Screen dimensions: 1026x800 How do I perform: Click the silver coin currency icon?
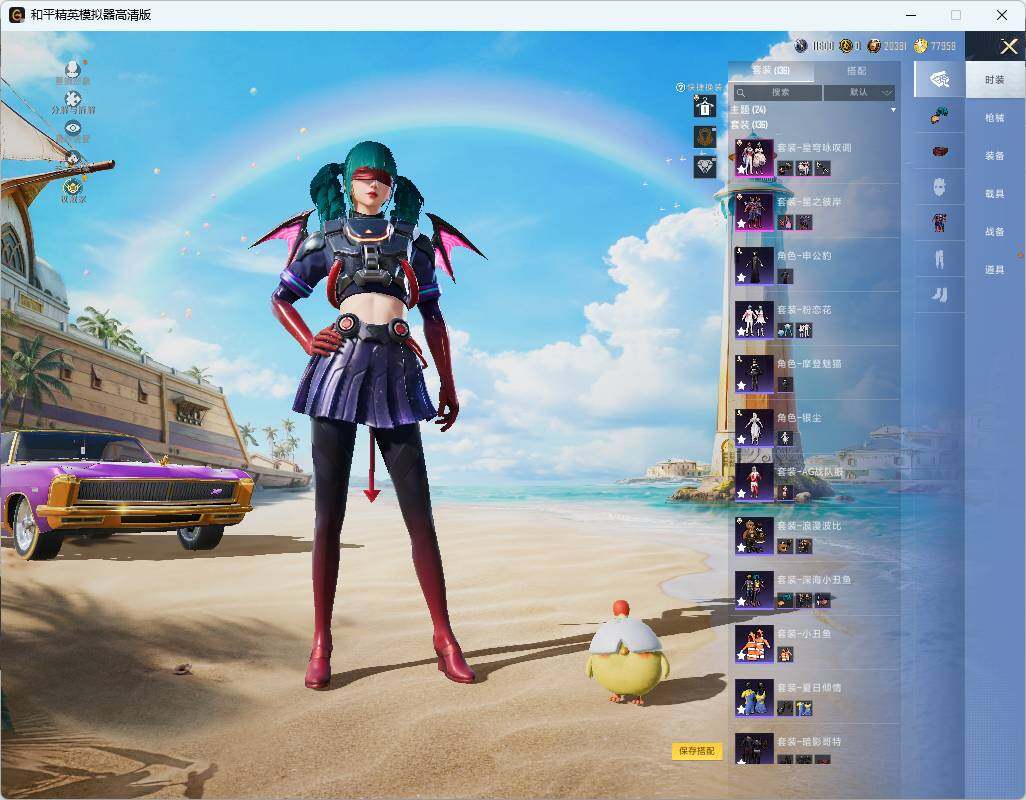tap(801, 46)
